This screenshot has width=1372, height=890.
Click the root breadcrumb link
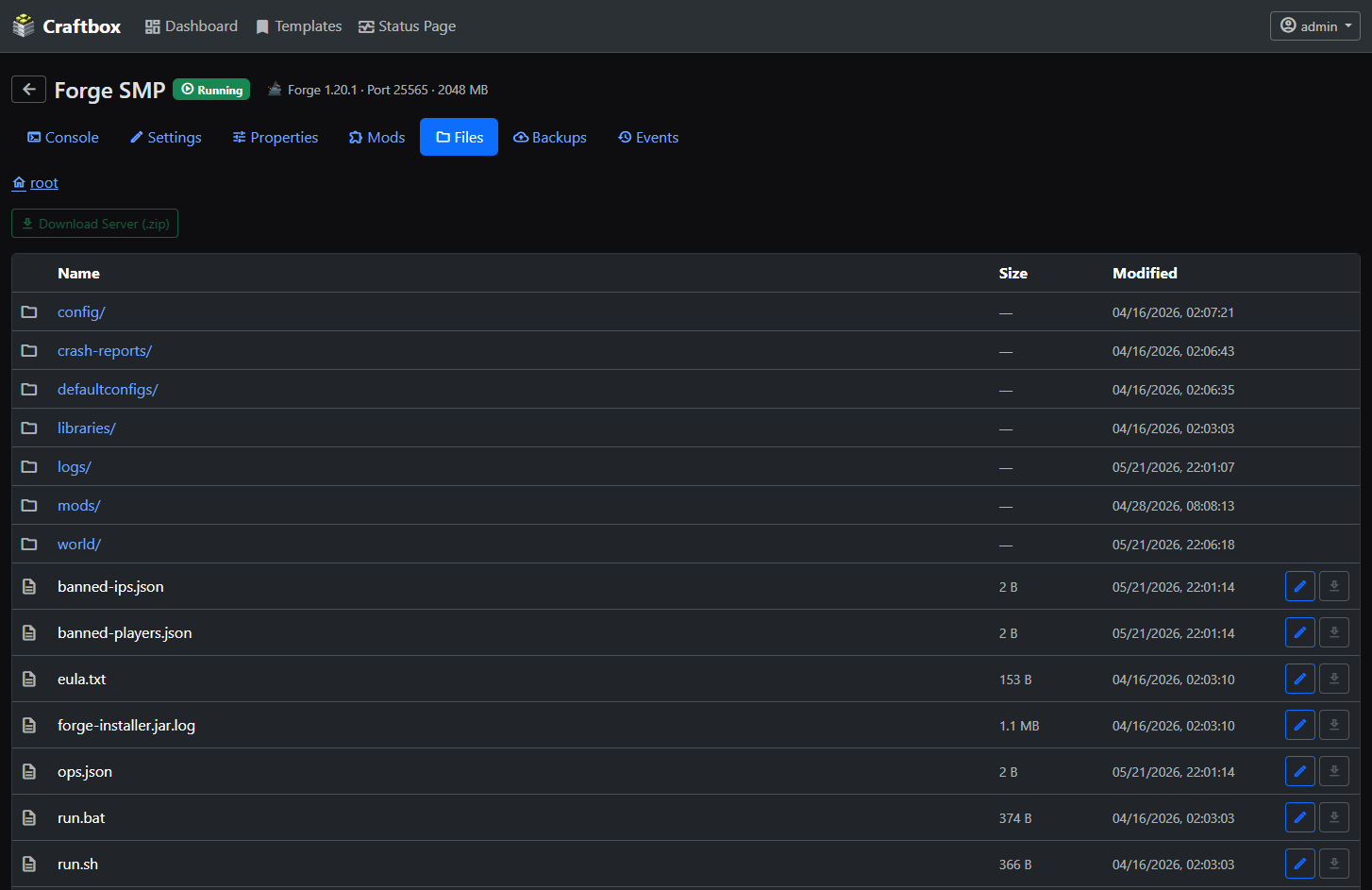(x=43, y=183)
